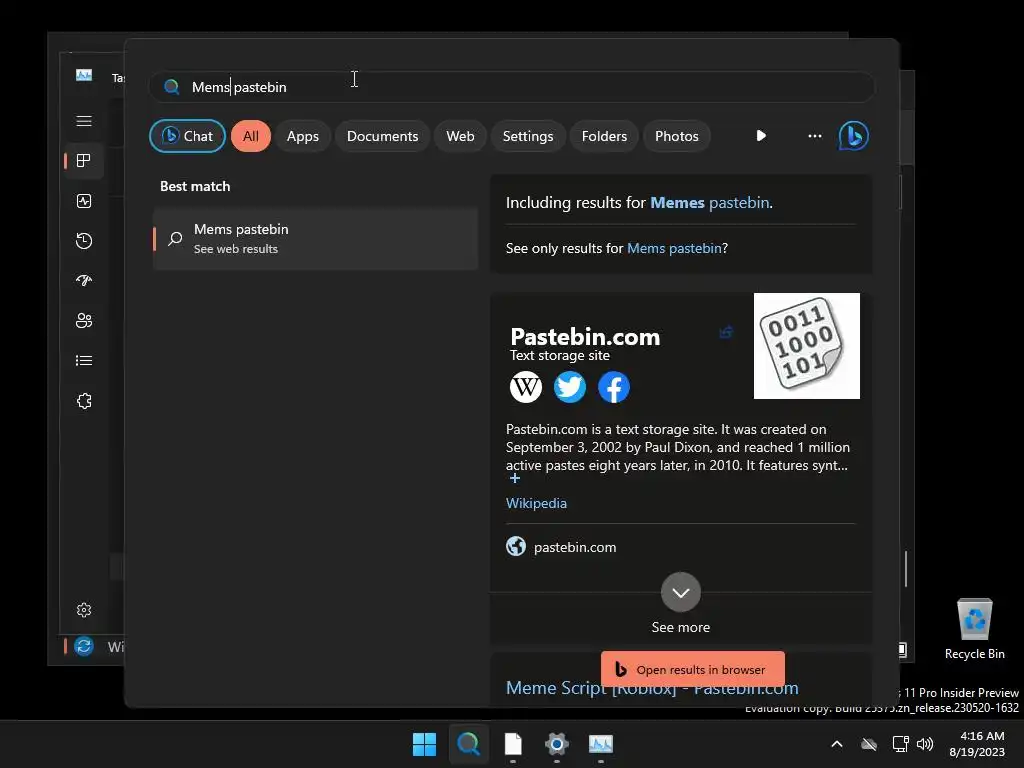Select the All filter tab
The image size is (1024, 768).
(x=251, y=136)
